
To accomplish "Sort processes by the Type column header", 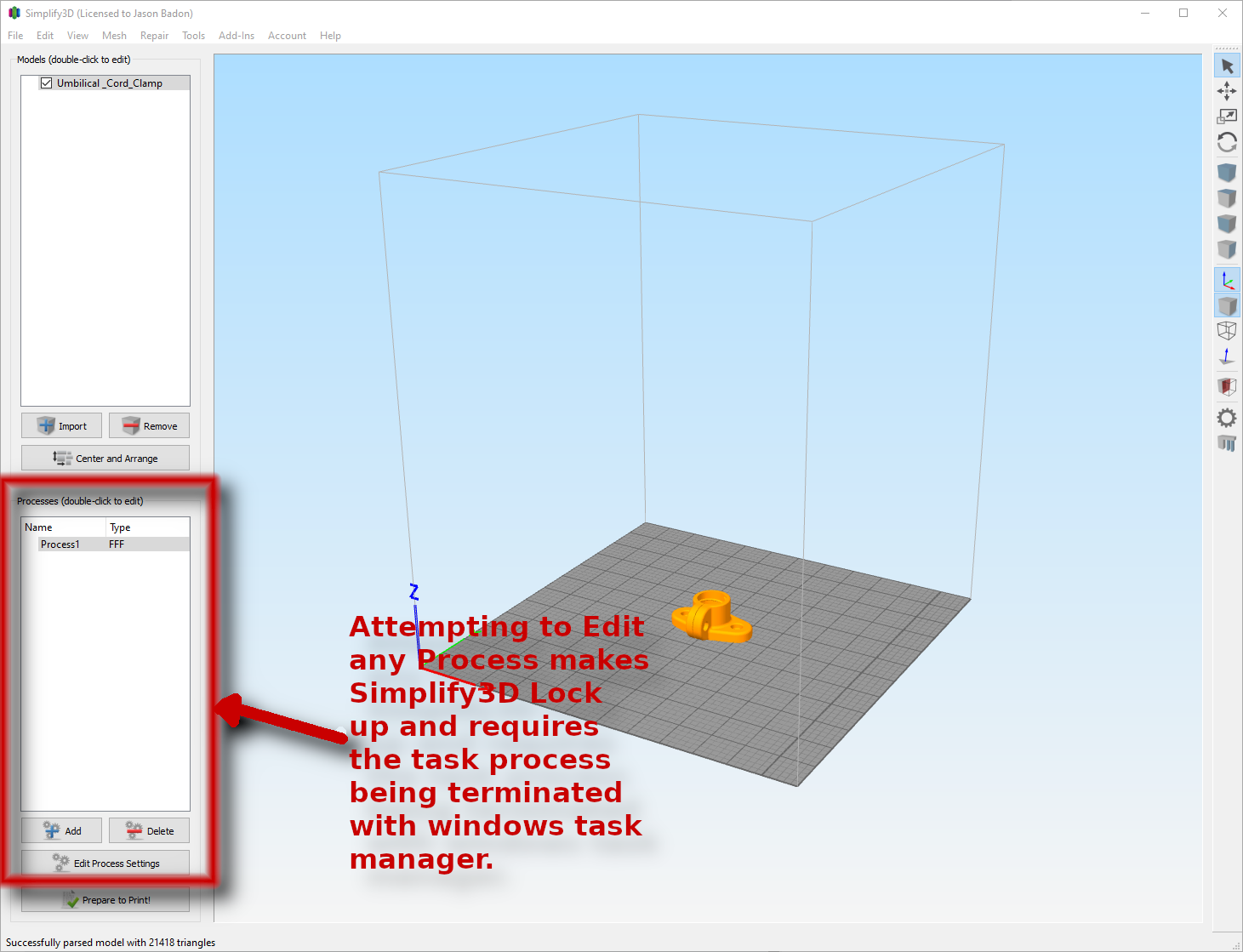I will 148,527.
